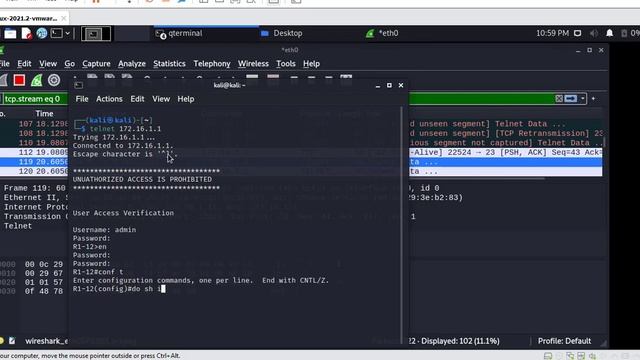Click 'Displayed: 102 (11.1%)' status text
Screen dimensions: 640x360
(460, 341)
